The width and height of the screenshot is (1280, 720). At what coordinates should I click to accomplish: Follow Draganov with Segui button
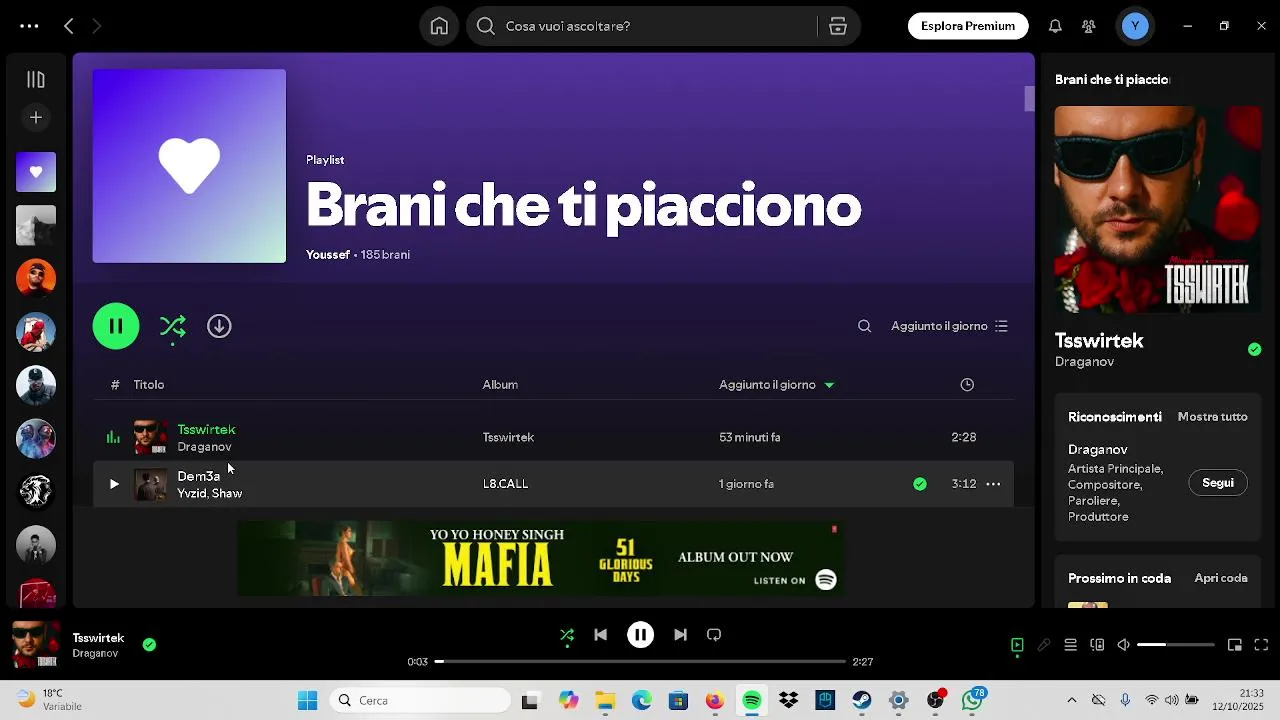click(1218, 483)
